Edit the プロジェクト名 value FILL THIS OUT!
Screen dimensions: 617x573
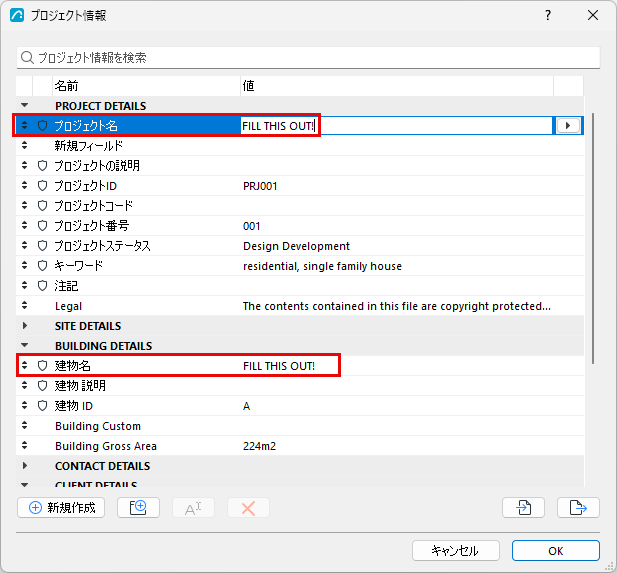pos(396,126)
